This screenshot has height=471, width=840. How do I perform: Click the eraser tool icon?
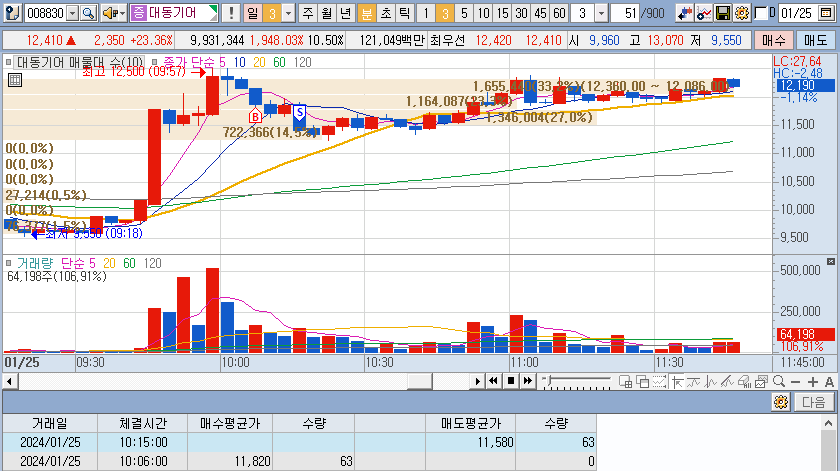(744, 382)
